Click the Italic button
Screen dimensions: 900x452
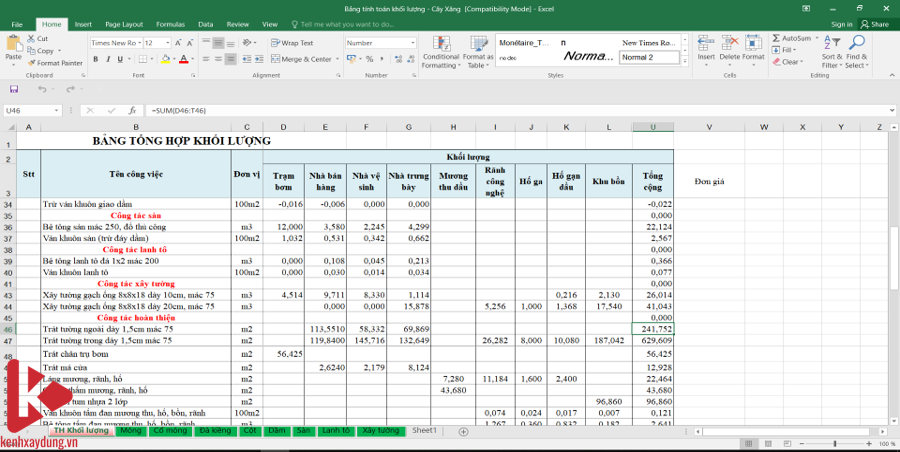[107, 60]
